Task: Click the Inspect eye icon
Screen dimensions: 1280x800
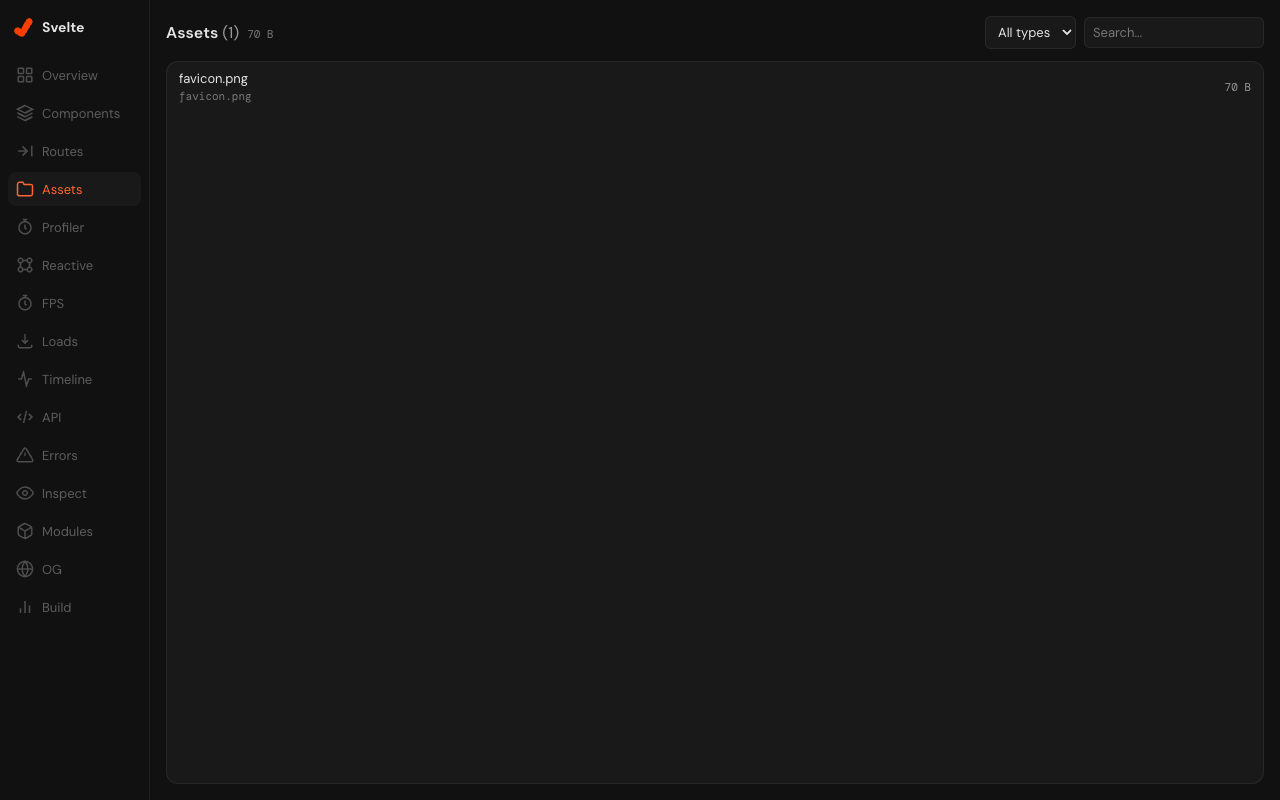Action: (x=25, y=493)
